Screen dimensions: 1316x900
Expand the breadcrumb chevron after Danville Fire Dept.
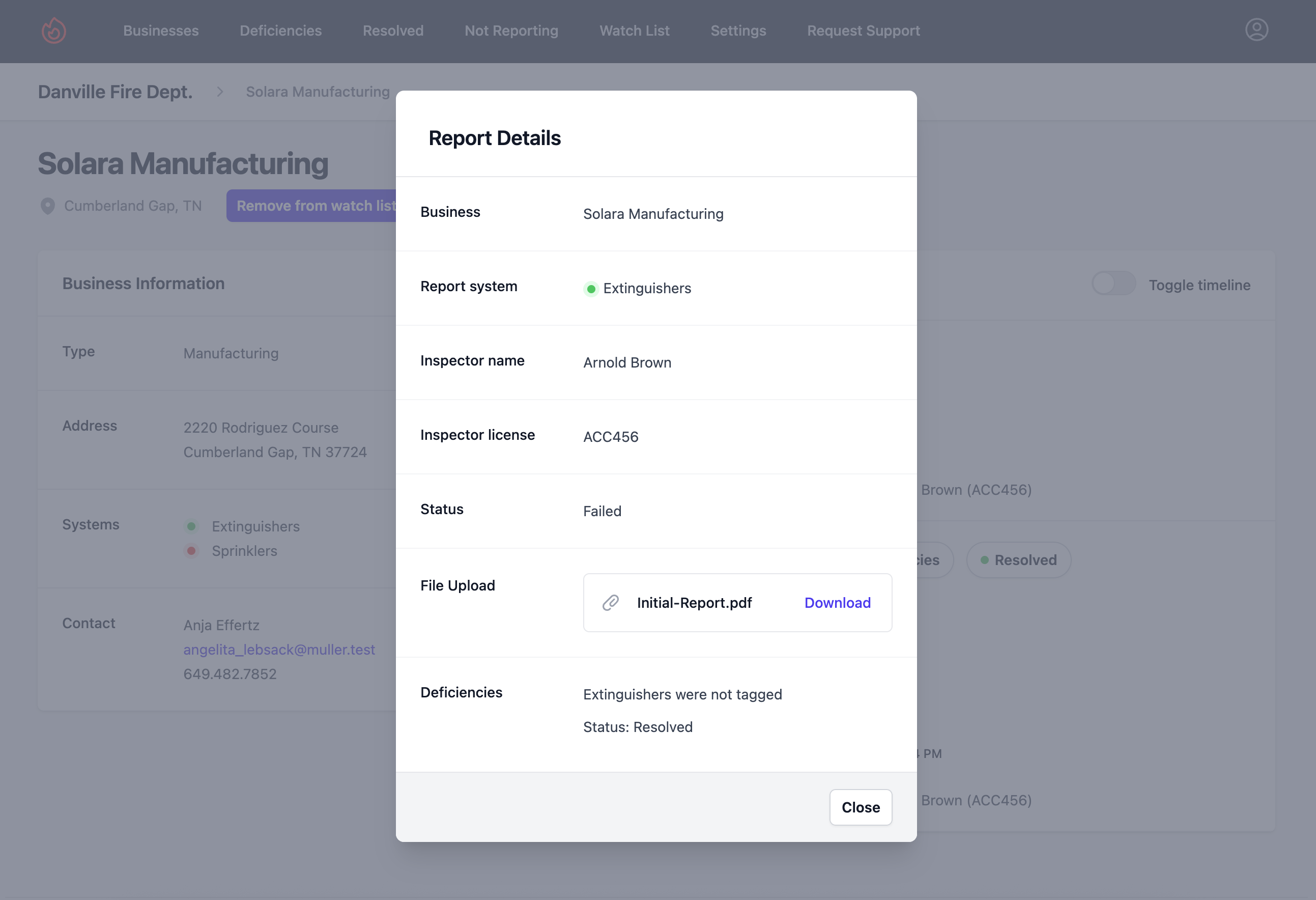(x=219, y=91)
